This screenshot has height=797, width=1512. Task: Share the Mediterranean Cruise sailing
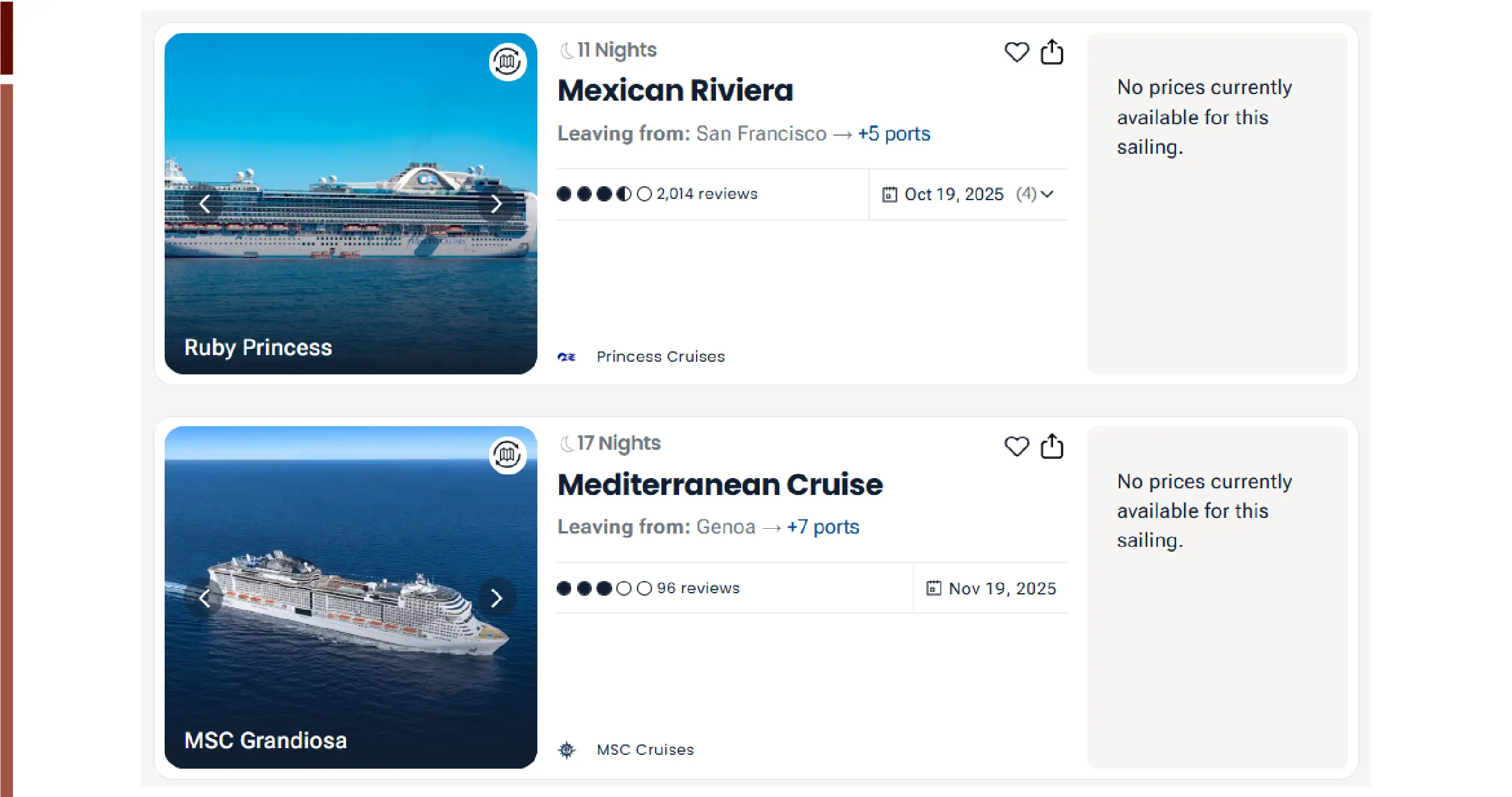pyautogui.click(x=1053, y=446)
